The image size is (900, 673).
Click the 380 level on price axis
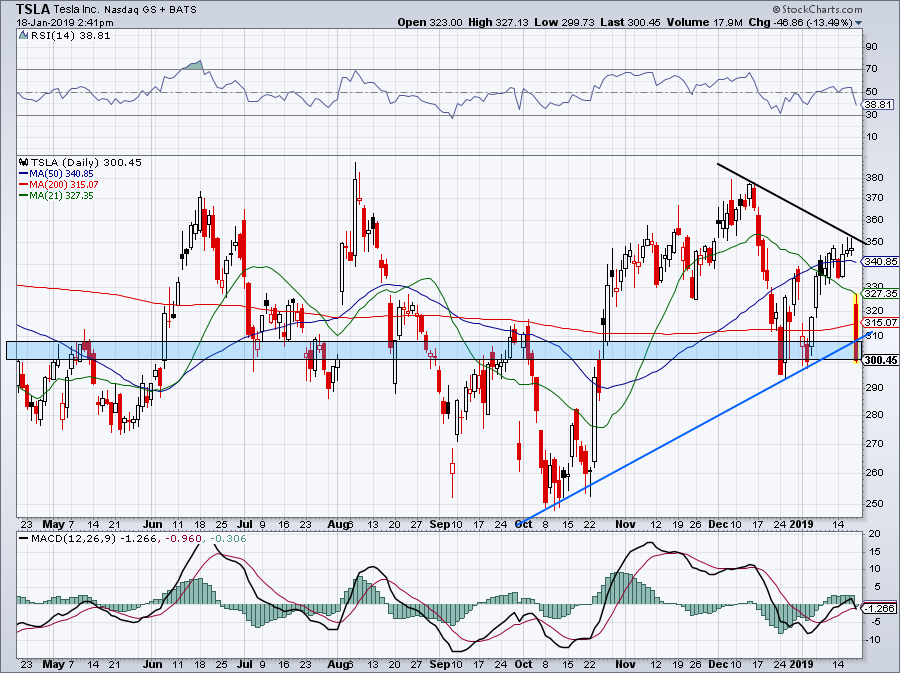pos(874,177)
